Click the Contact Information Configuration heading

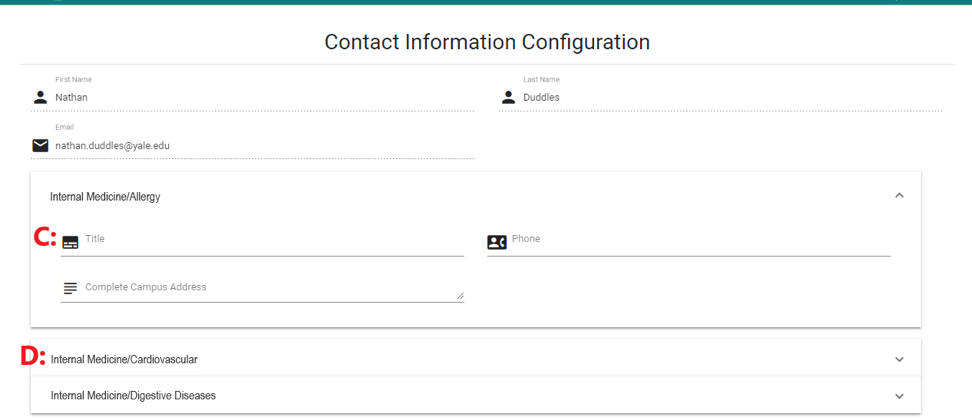click(x=487, y=42)
